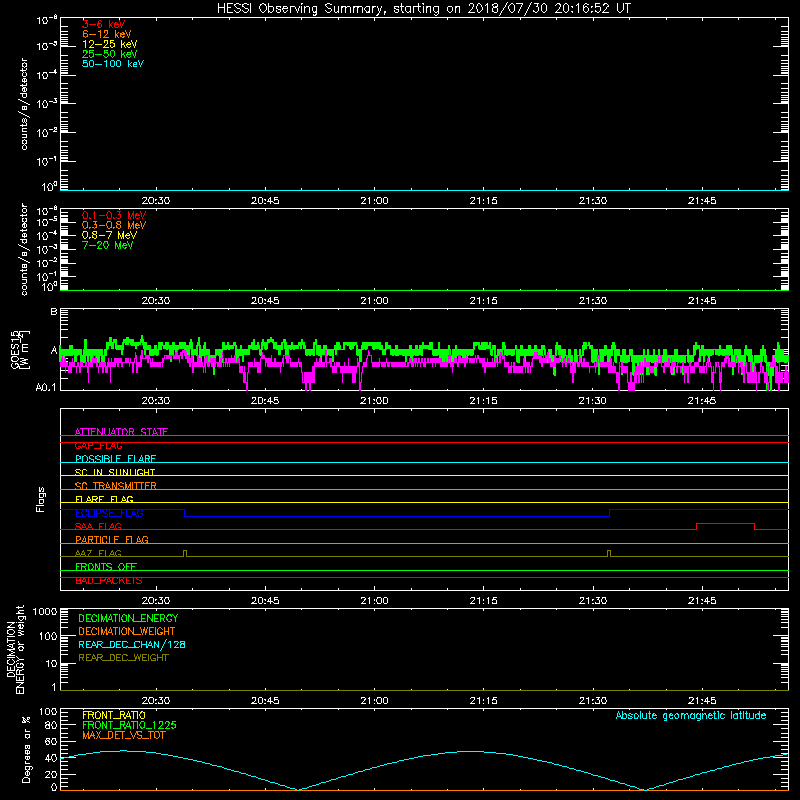
Task: Click the 0.8-7 MeV legend label
Action: coord(109,235)
